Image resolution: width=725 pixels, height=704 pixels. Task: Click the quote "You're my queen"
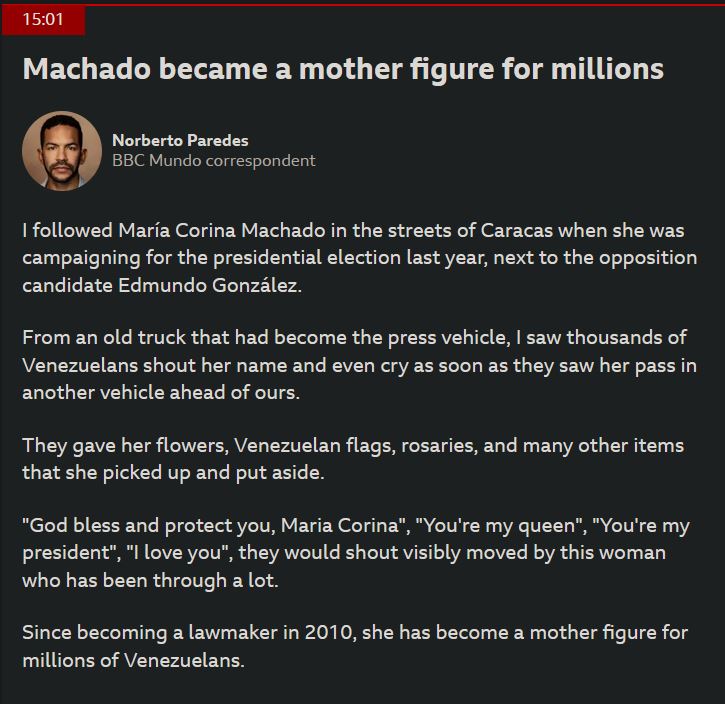point(499,526)
